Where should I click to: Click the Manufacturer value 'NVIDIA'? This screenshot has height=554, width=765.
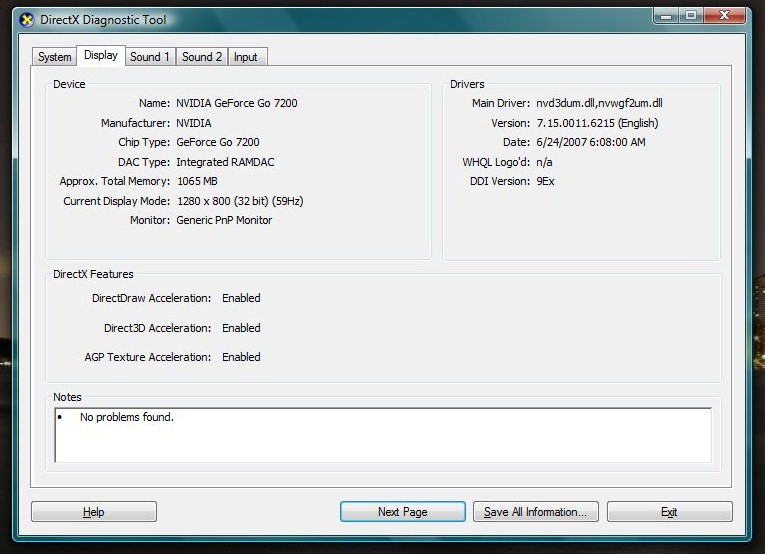pos(194,123)
